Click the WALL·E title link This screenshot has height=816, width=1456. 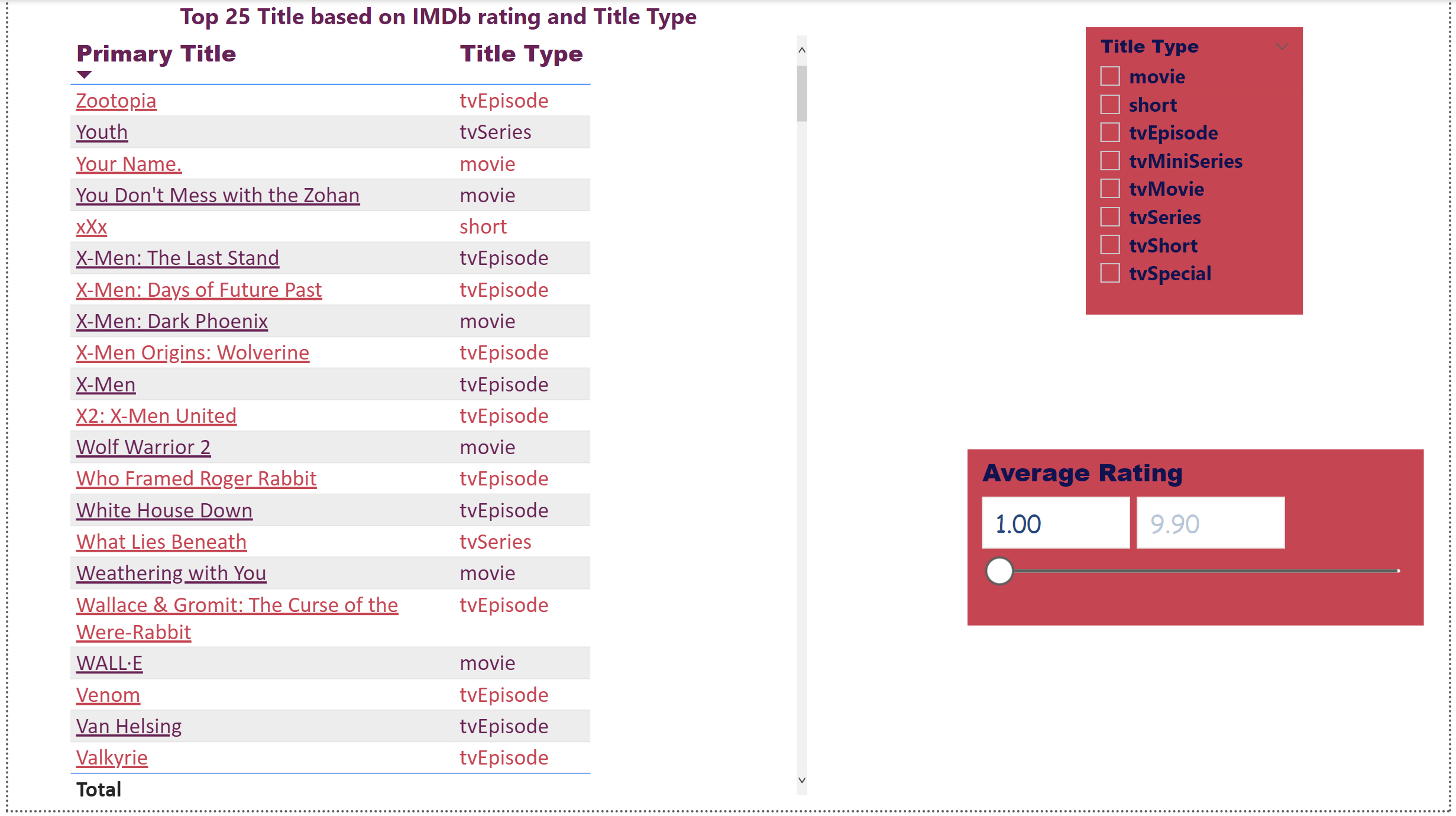click(x=109, y=663)
